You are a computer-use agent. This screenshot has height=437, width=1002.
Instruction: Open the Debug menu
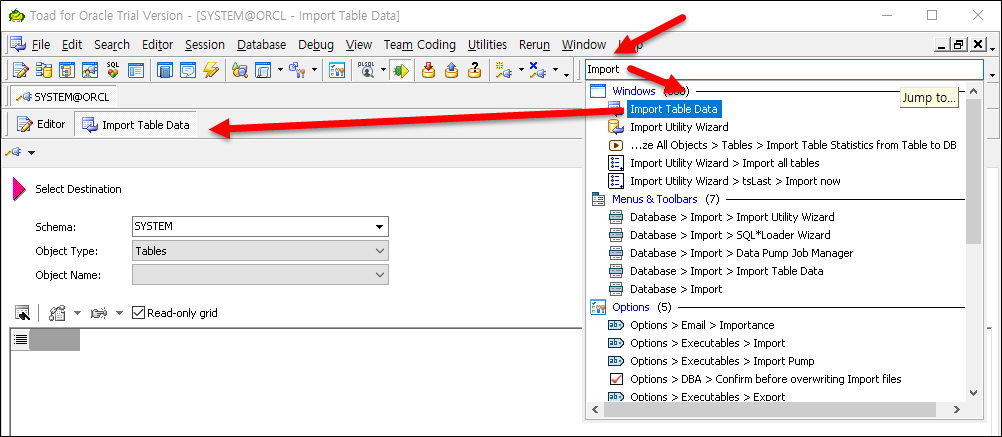[316, 45]
